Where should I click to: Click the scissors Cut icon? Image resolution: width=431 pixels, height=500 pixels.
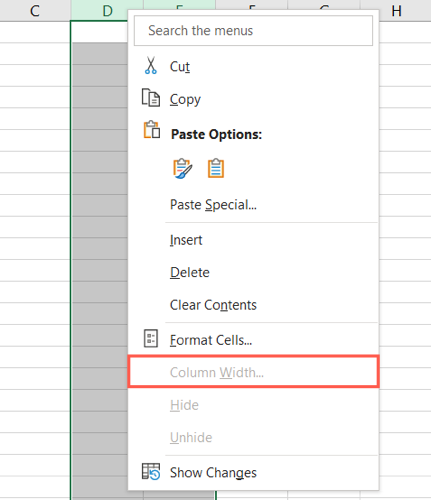tap(151, 65)
